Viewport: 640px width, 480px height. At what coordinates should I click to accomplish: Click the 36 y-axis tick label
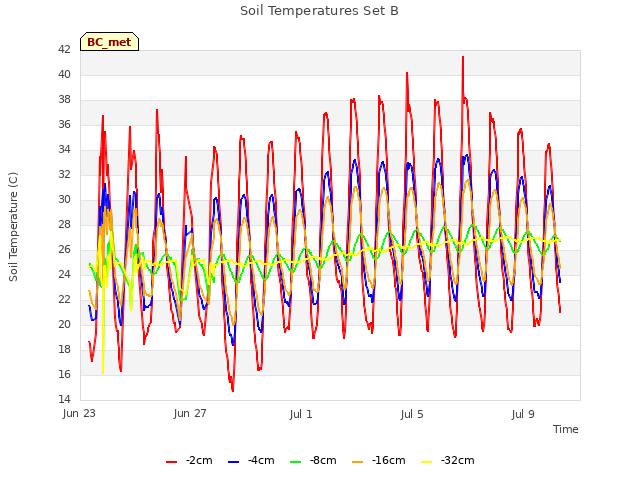point(64,124)
